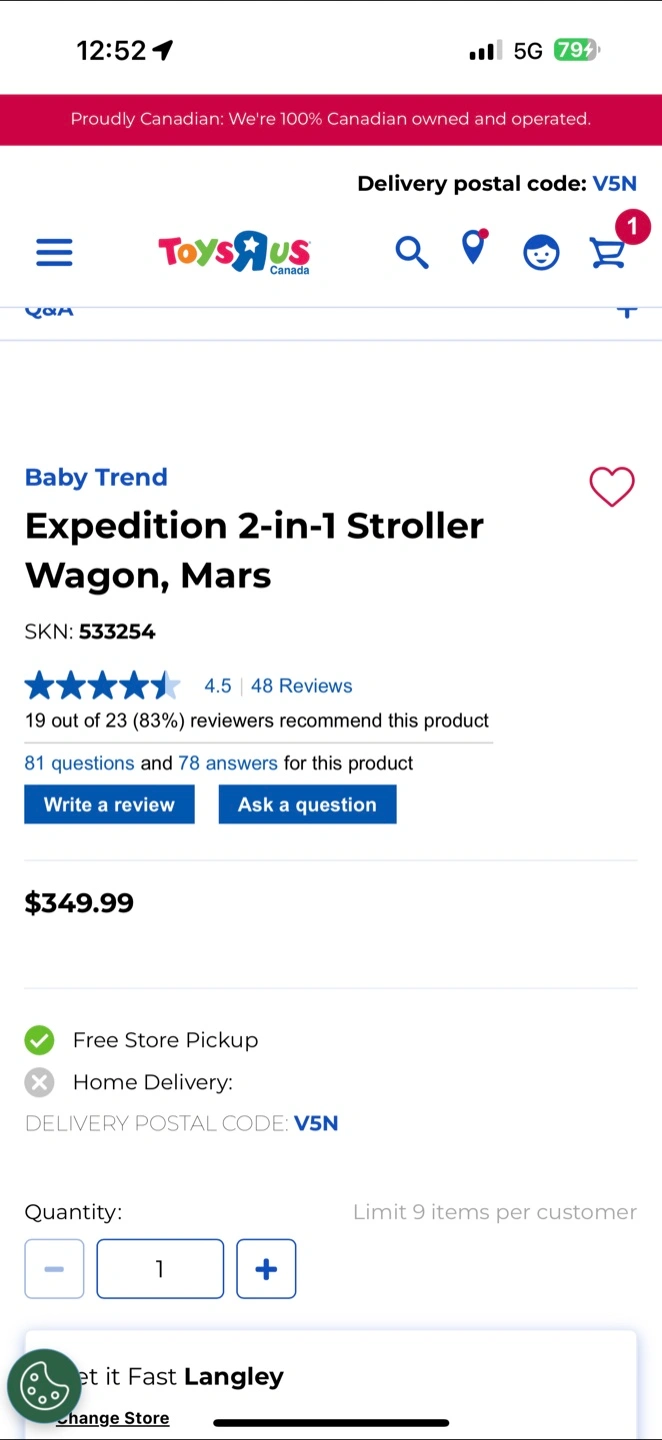662x1440 pixels.
Task: Tap the Toys R Us Canada logo
Action: click(x=234, y=252)
